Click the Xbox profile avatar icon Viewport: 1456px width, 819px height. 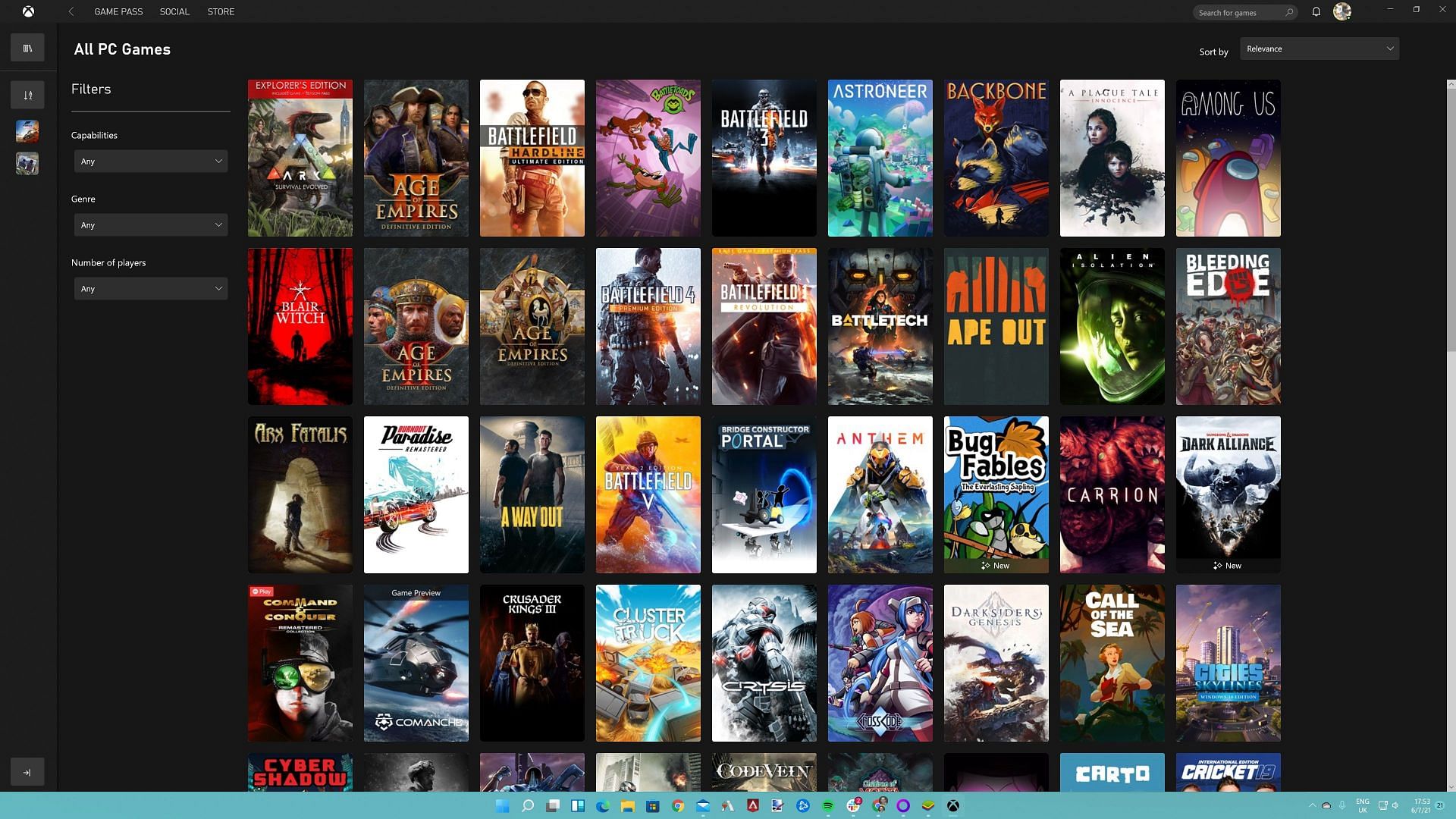[x=1342, y=11]
